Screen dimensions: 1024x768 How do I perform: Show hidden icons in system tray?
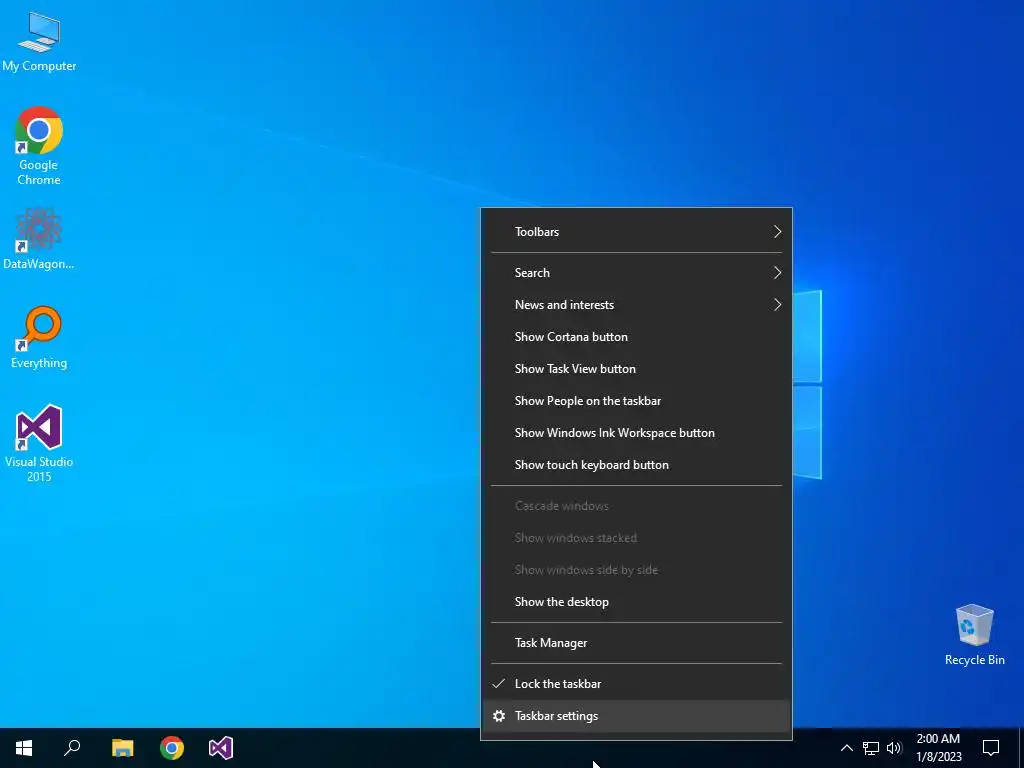pyautogui.click(x=846, y=748)
